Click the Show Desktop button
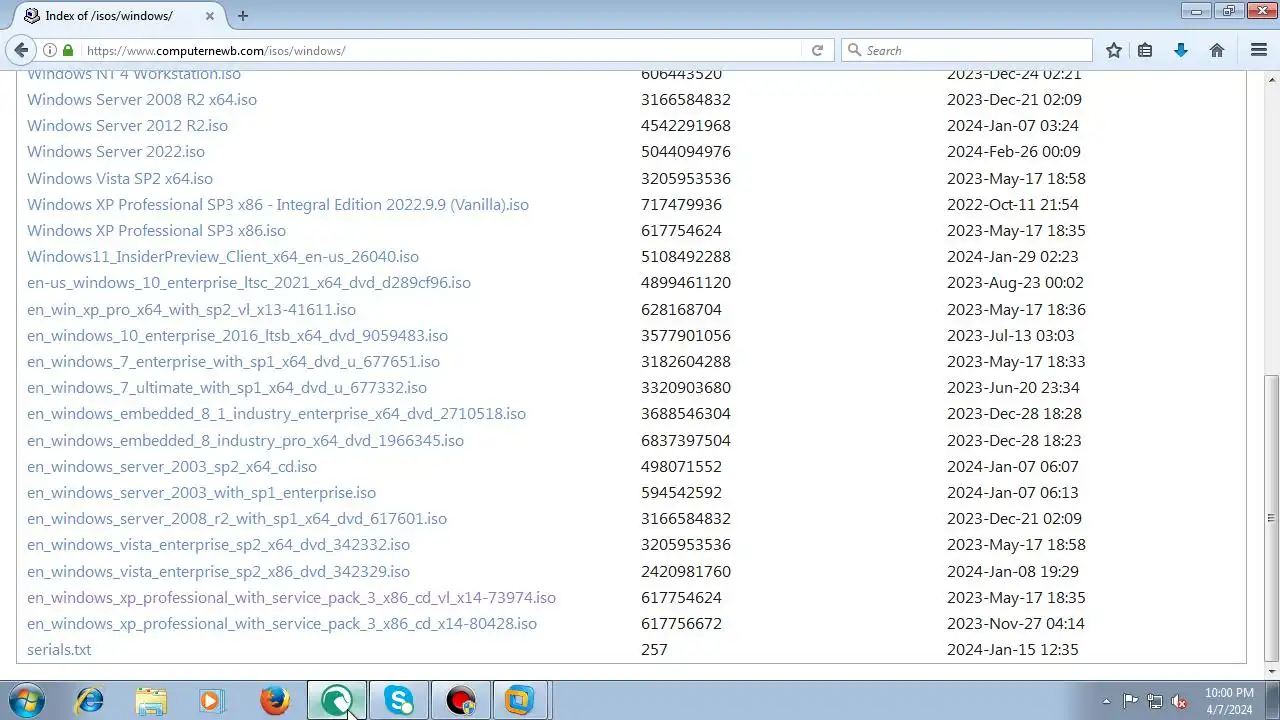The image size is (1280, 720). coord(1272,700)
